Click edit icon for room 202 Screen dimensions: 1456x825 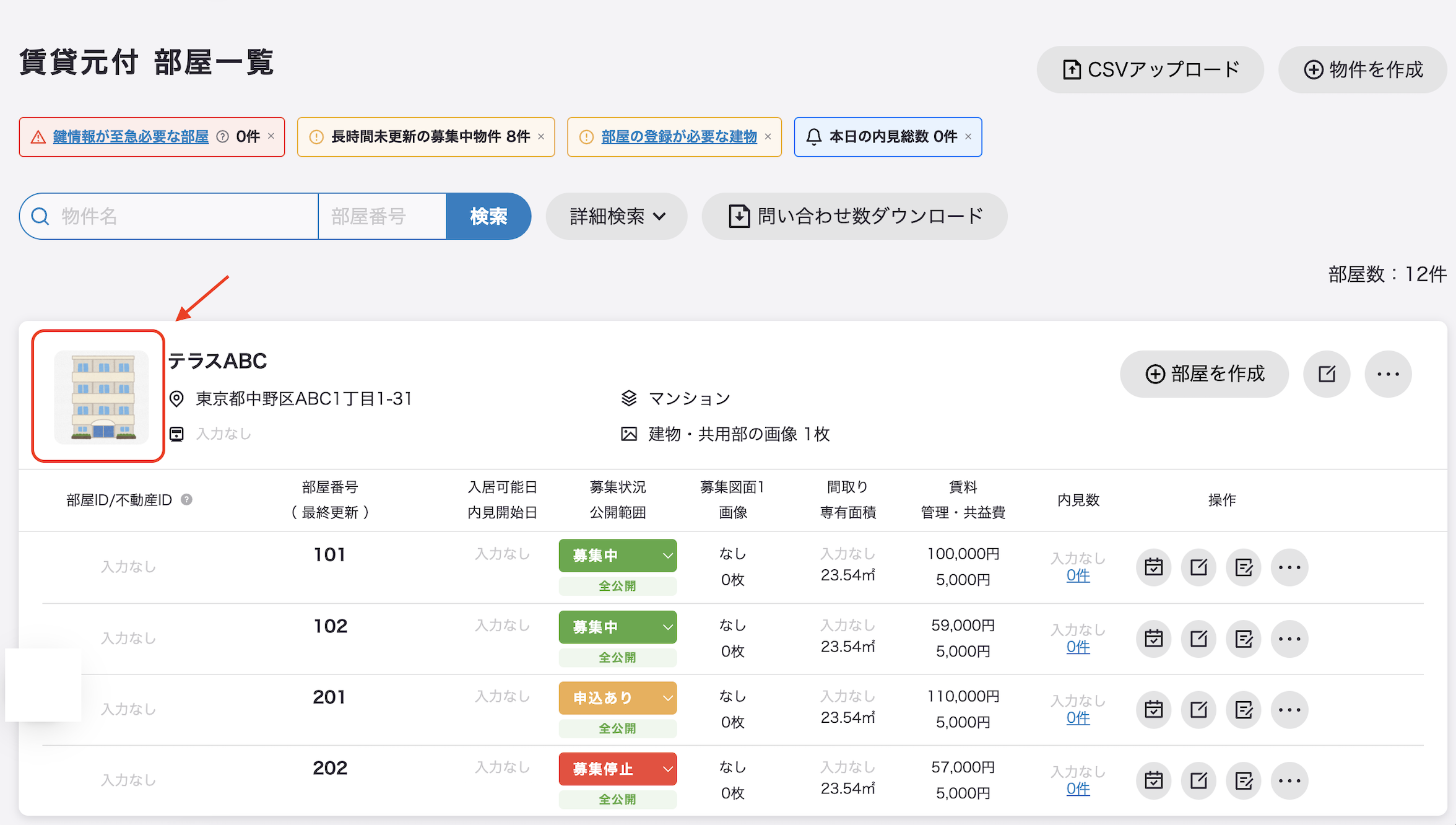(1198, 780)
